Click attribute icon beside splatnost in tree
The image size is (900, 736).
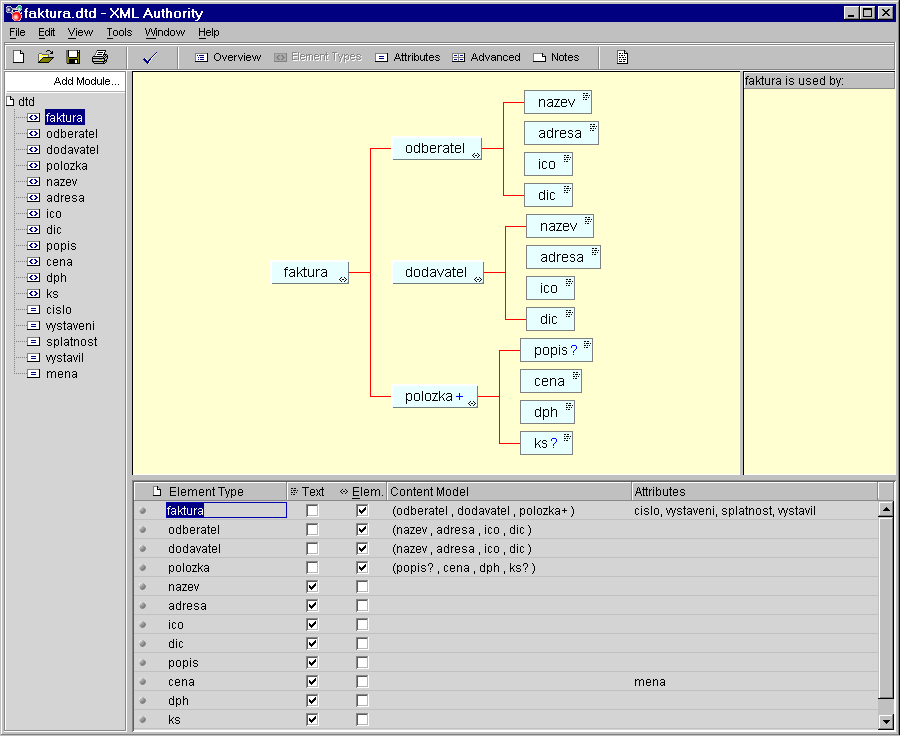click(34, 342)
